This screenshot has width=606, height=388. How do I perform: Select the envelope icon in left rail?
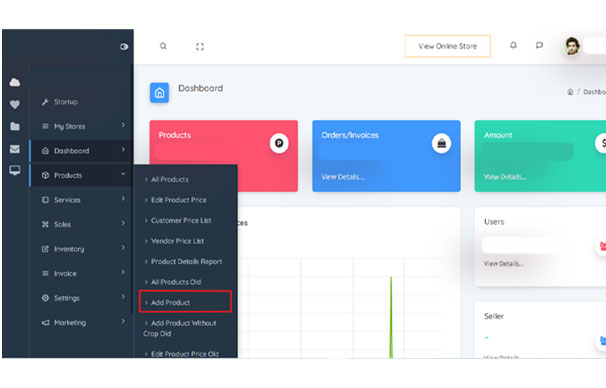point(15,149)
